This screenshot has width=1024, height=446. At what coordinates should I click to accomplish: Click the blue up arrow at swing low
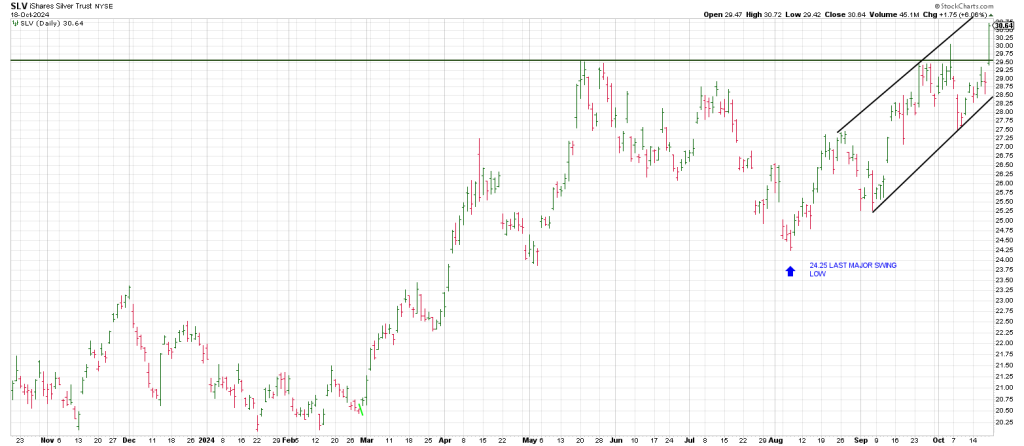tap(790, 270)
